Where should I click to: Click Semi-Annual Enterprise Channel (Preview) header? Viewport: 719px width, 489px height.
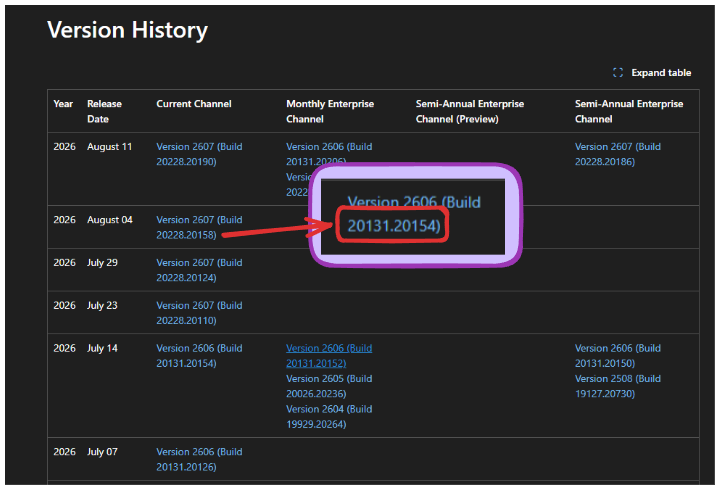click(470, 111)
